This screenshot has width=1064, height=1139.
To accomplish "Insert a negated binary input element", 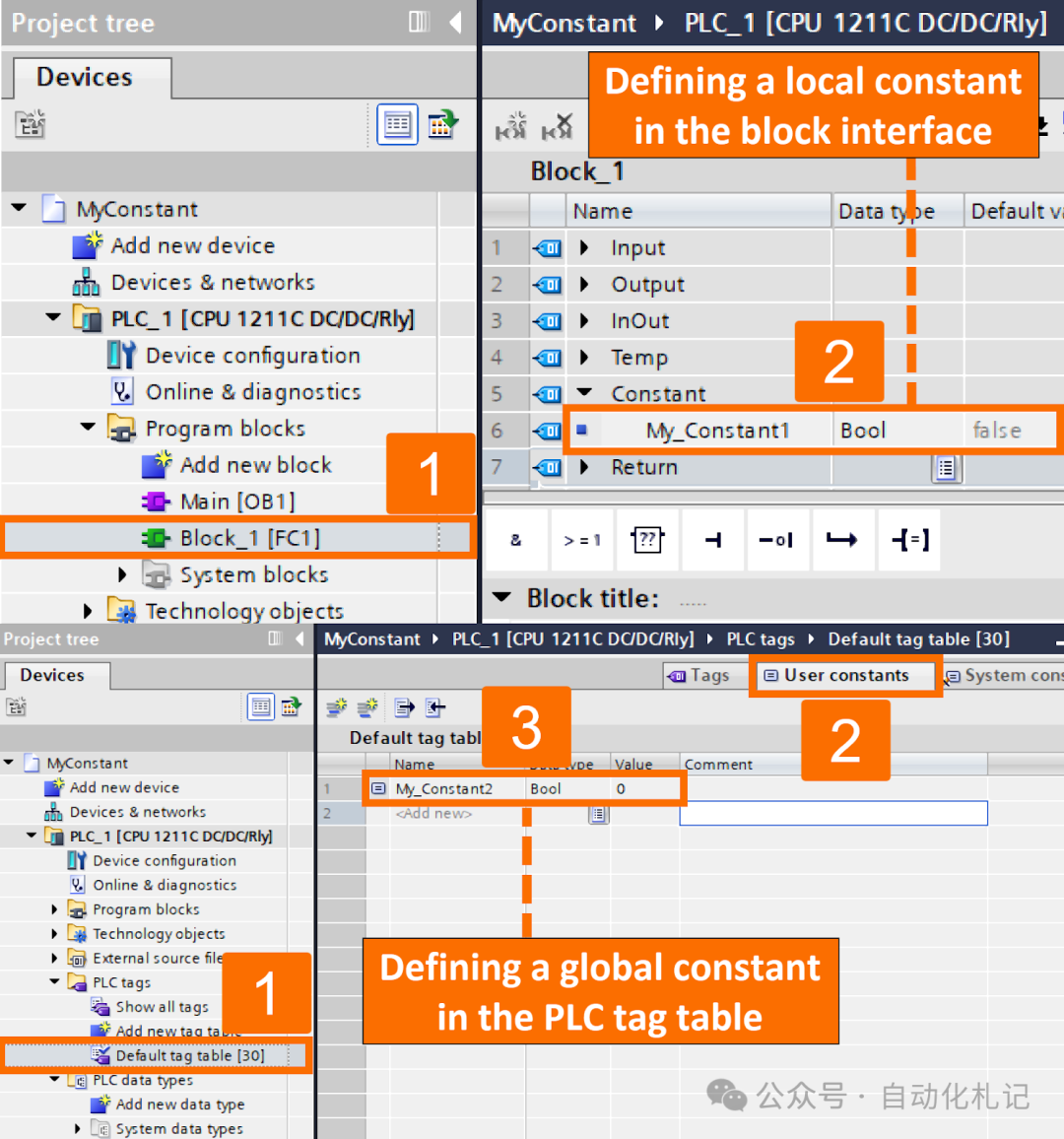I will coord(777,540).
